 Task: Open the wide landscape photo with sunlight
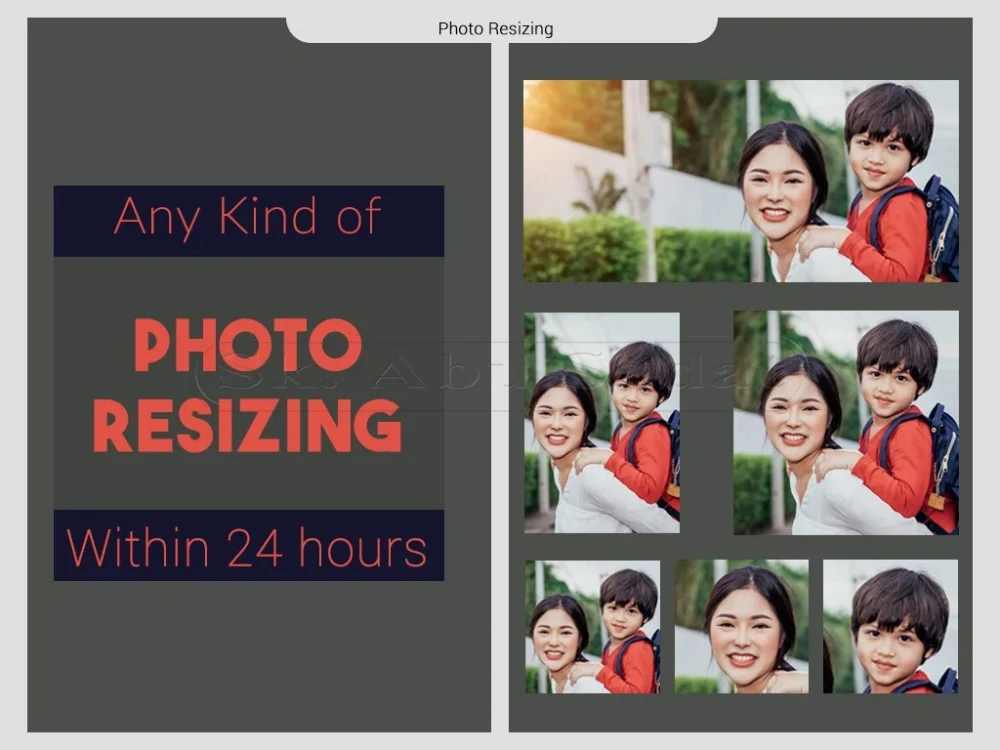pyautogui.click(x=740, y=180)
